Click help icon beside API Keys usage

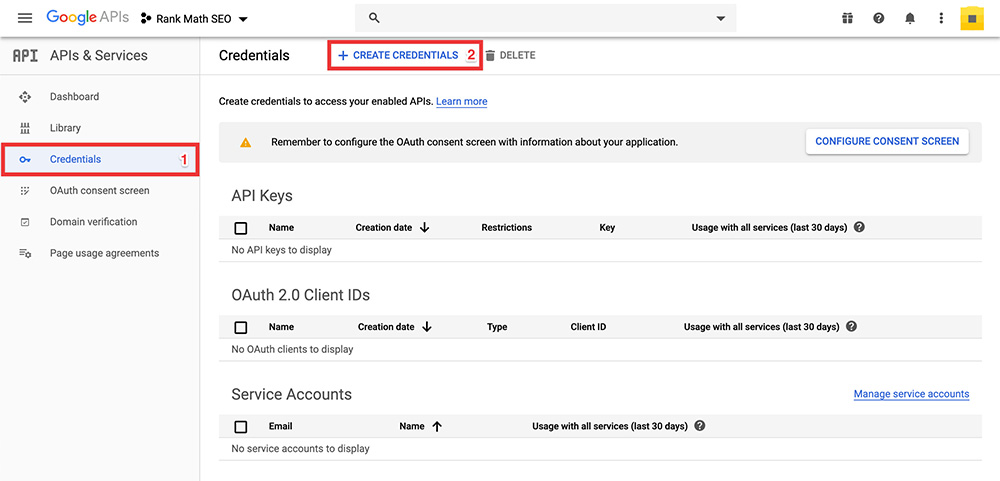tap(860, 227)
